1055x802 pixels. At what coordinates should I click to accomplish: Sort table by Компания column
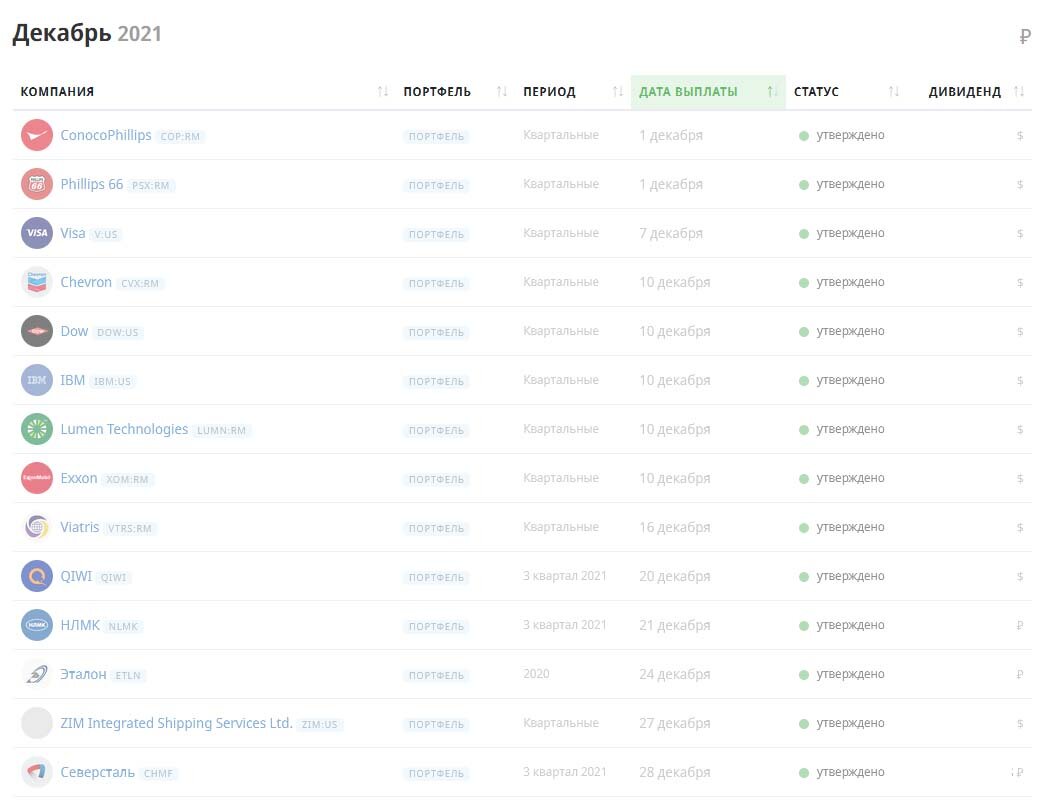pyautogui.click(x=383, y=92)
